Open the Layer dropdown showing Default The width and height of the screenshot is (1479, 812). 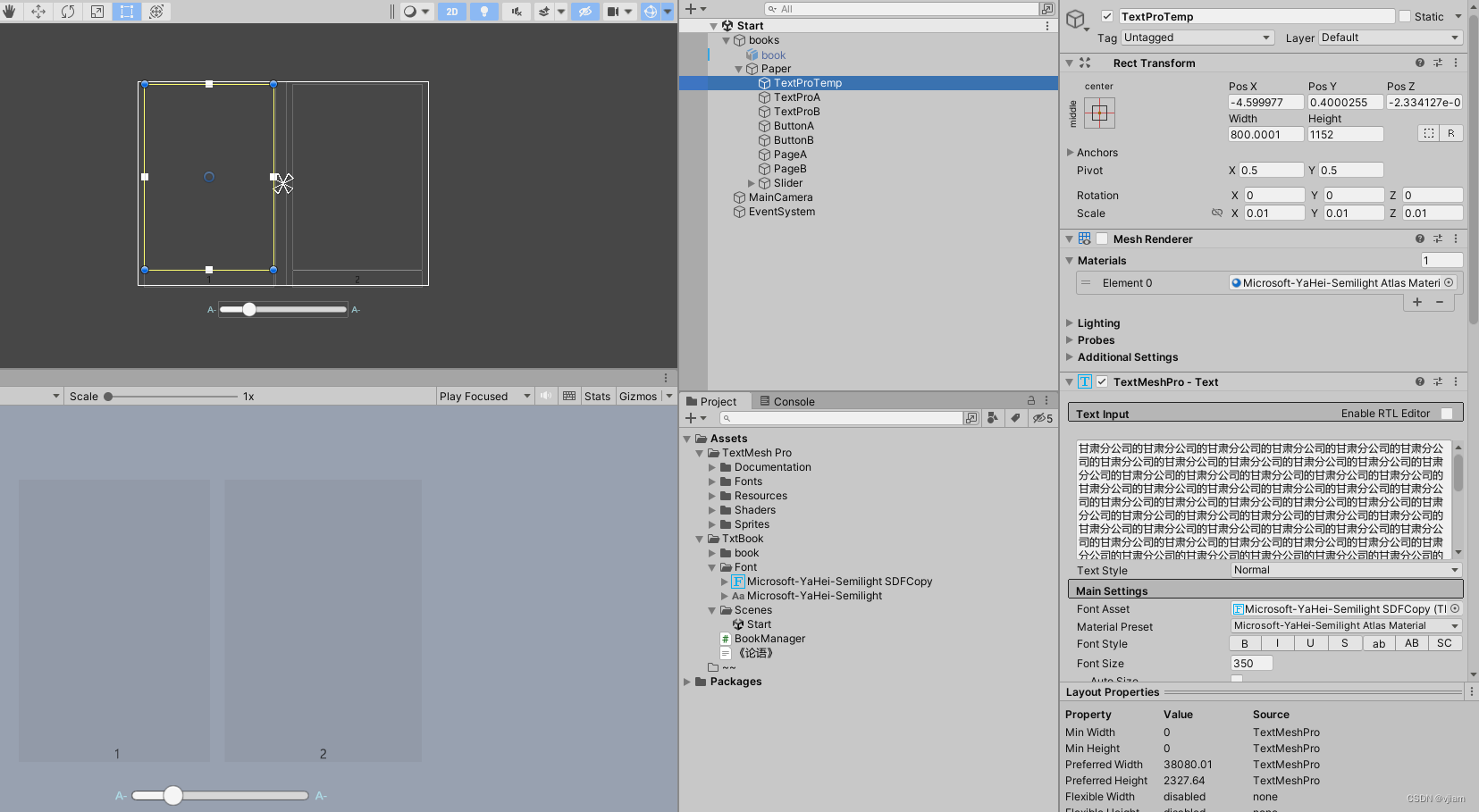point(1390,38)
